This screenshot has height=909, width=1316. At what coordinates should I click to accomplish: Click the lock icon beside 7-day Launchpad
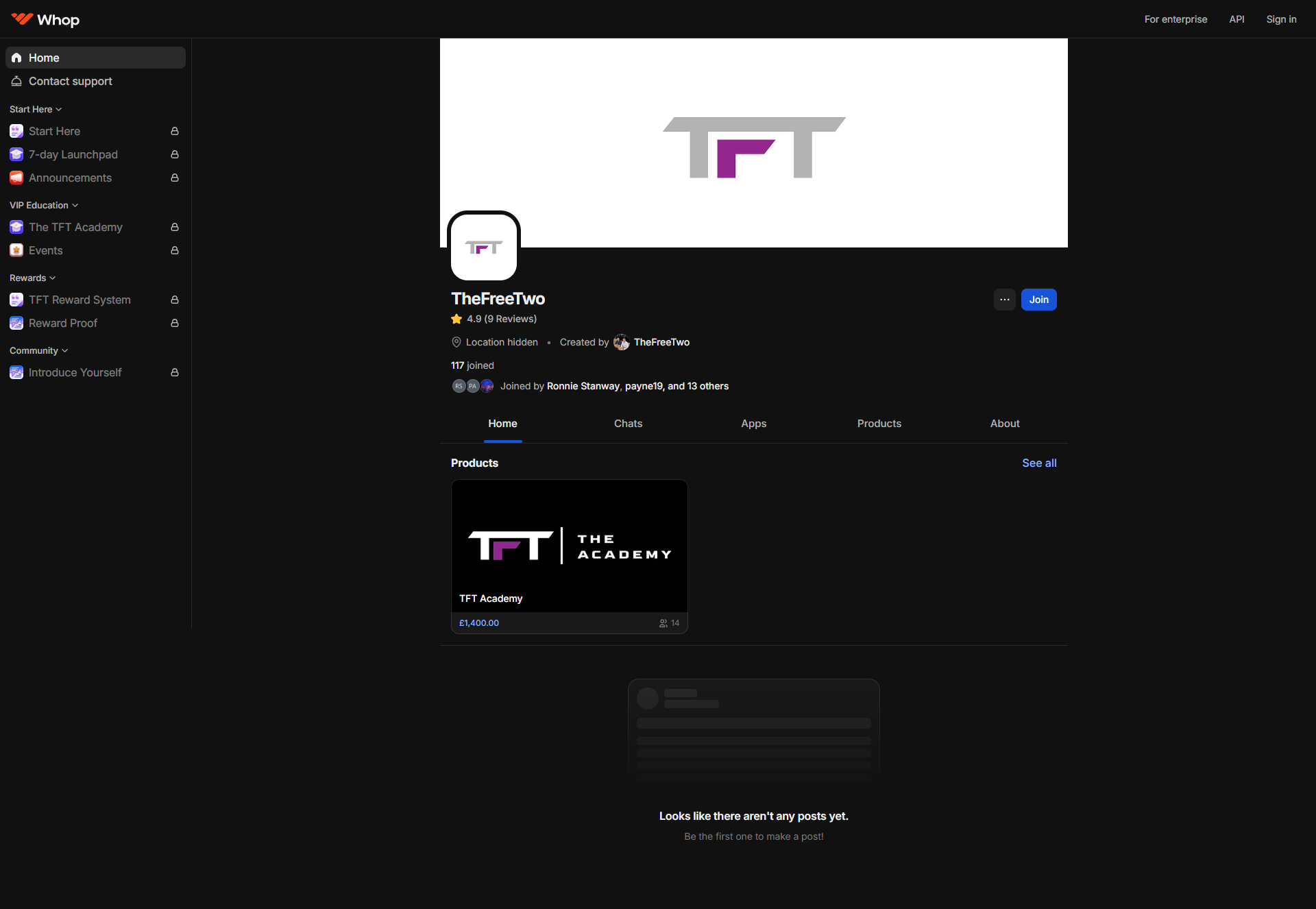[175, 154]
